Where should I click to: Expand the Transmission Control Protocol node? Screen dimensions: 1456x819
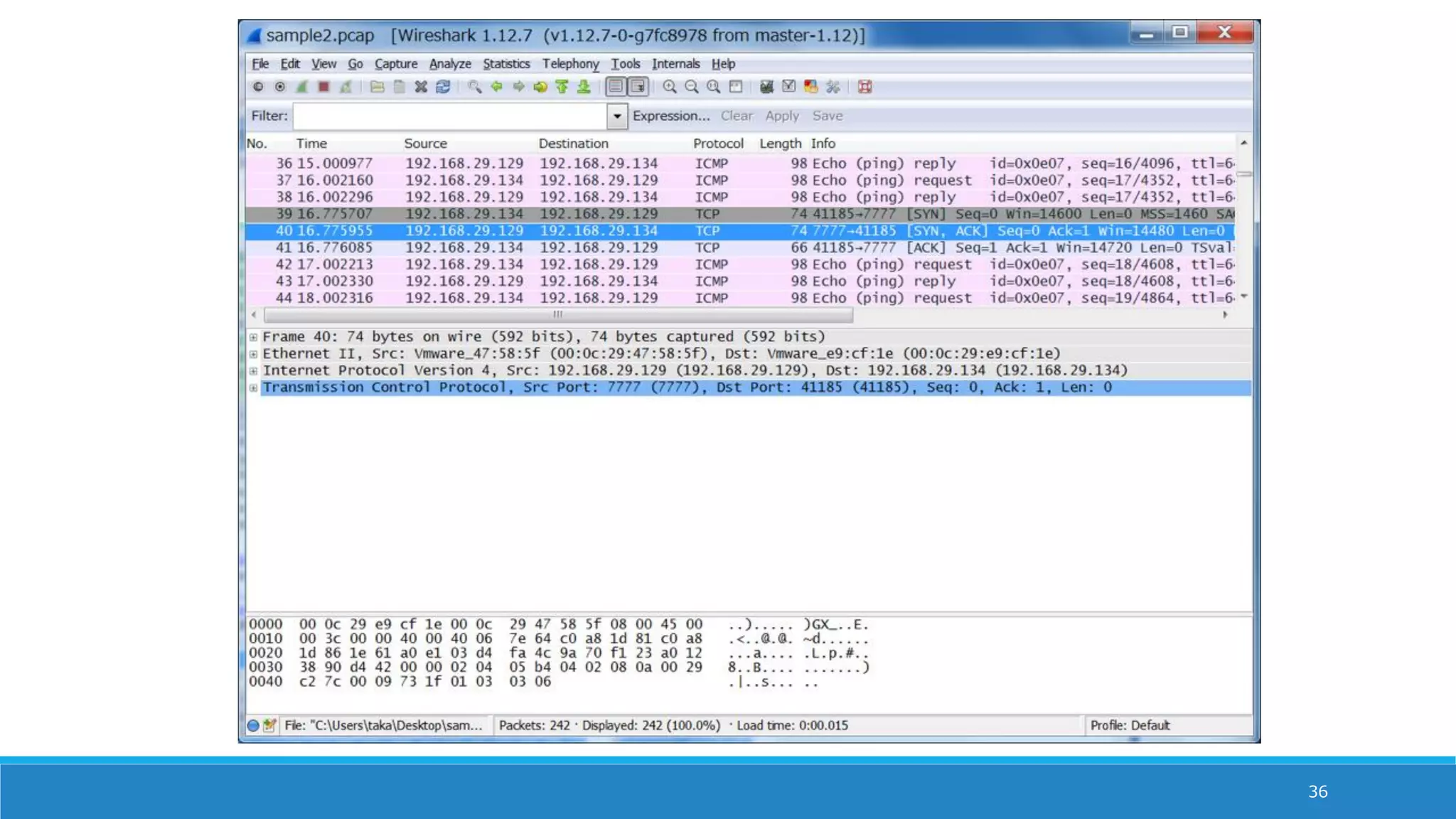[x=253, y=388]
